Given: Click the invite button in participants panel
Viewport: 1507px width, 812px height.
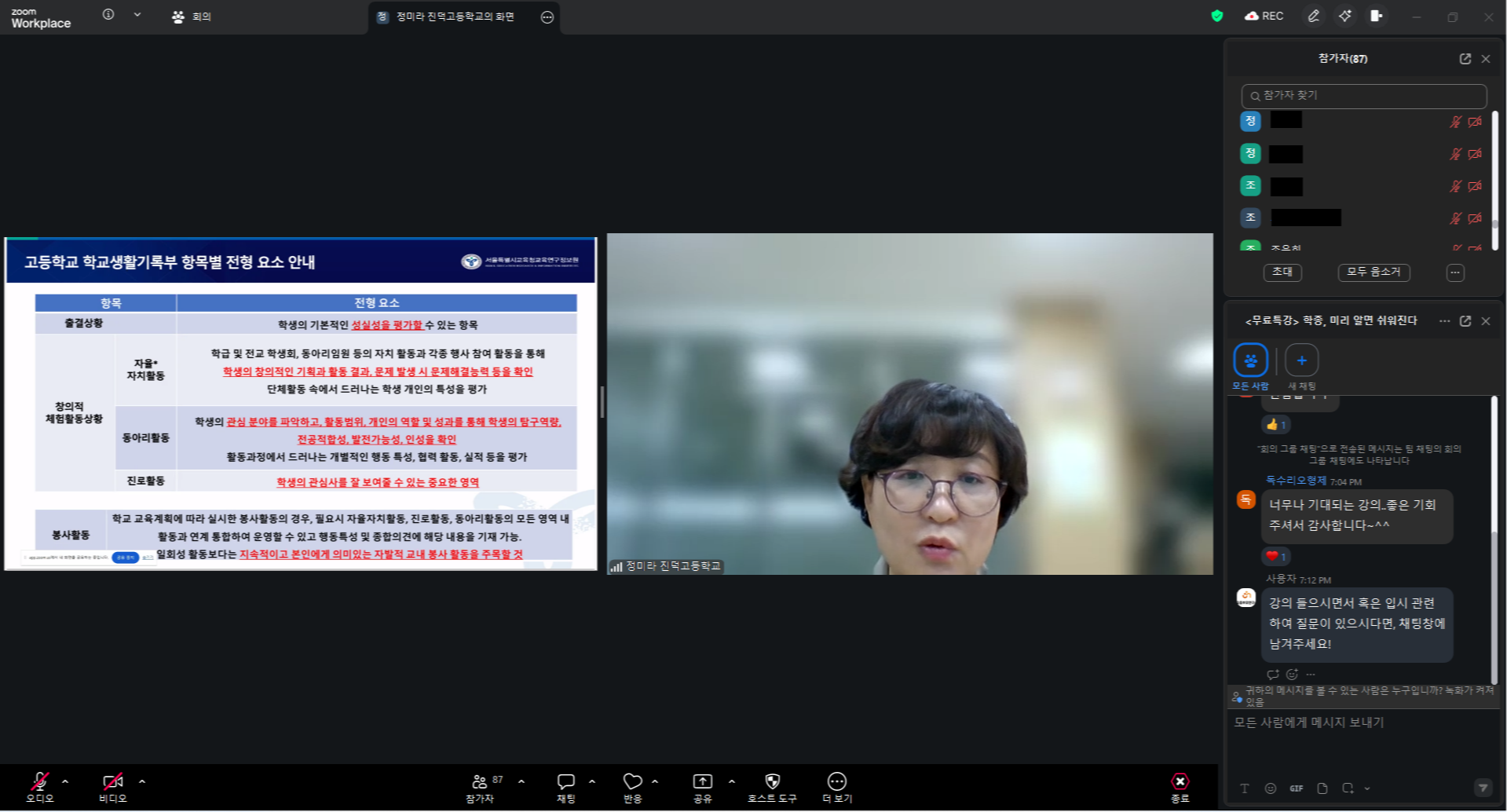Looking at the screenshot, I should point(1282,272).
